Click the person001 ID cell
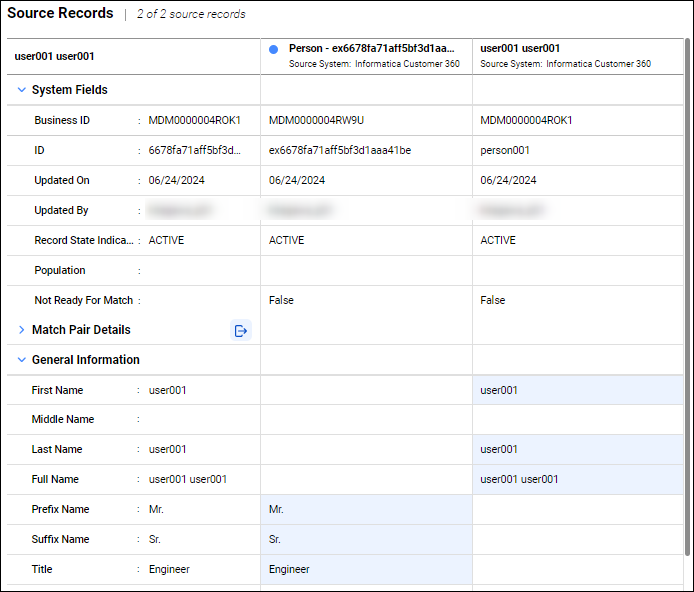The image size is (694, 592). (x=505, y=150)
